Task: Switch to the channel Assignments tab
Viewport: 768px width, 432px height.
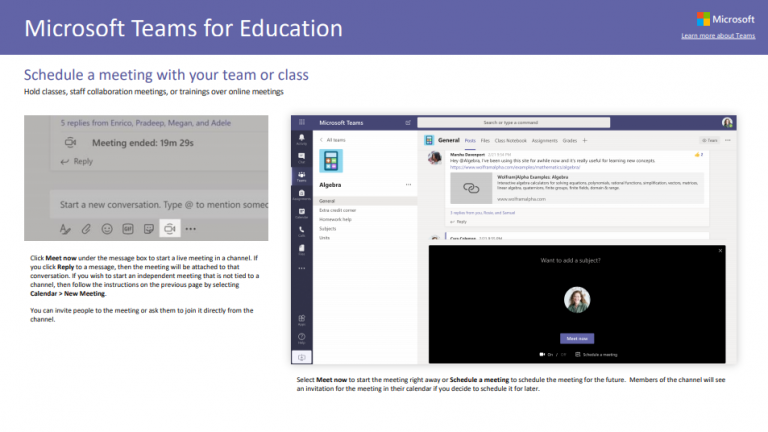Action: pos(545,141)
